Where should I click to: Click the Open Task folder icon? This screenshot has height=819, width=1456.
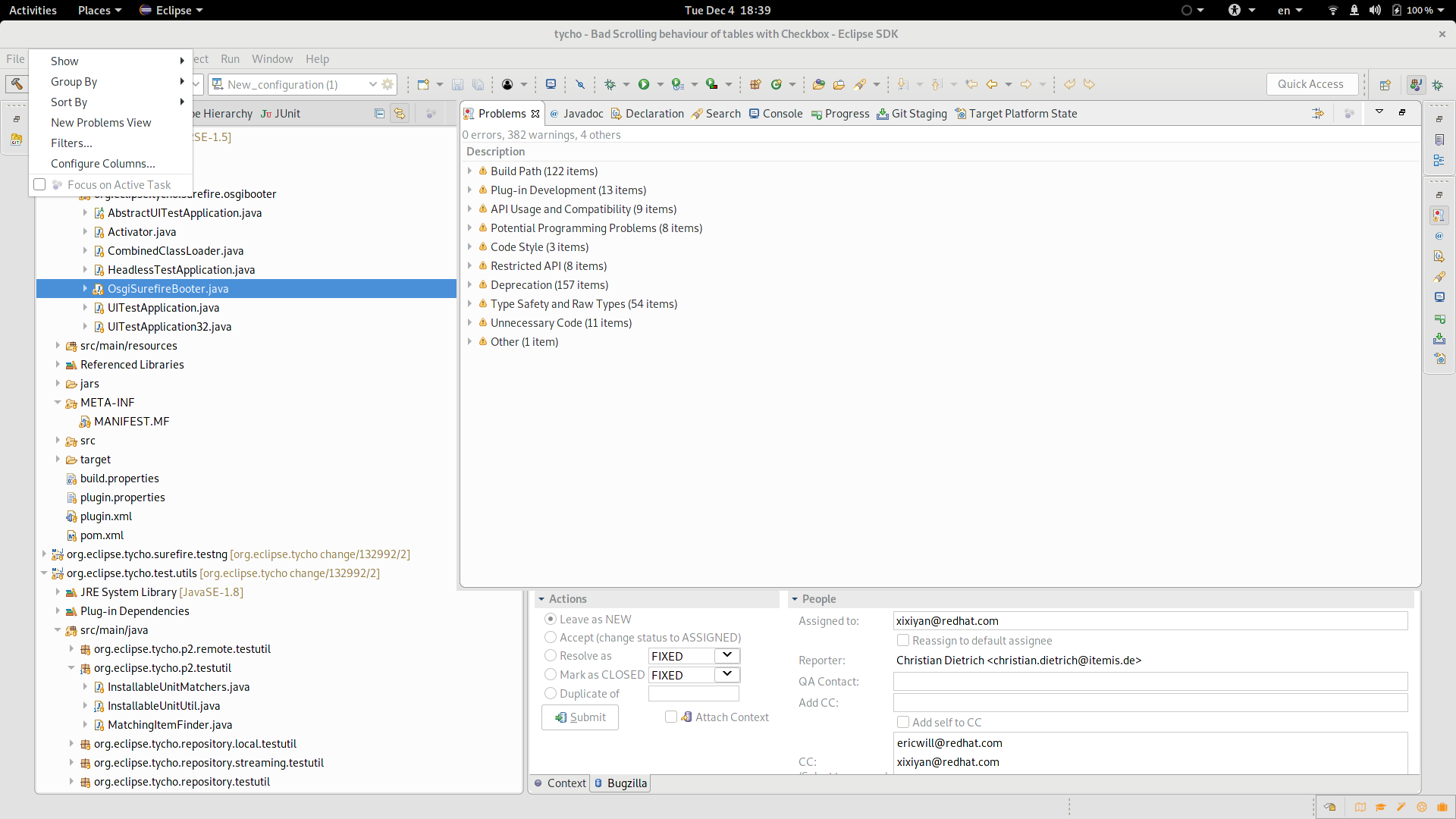pos(839,84)
